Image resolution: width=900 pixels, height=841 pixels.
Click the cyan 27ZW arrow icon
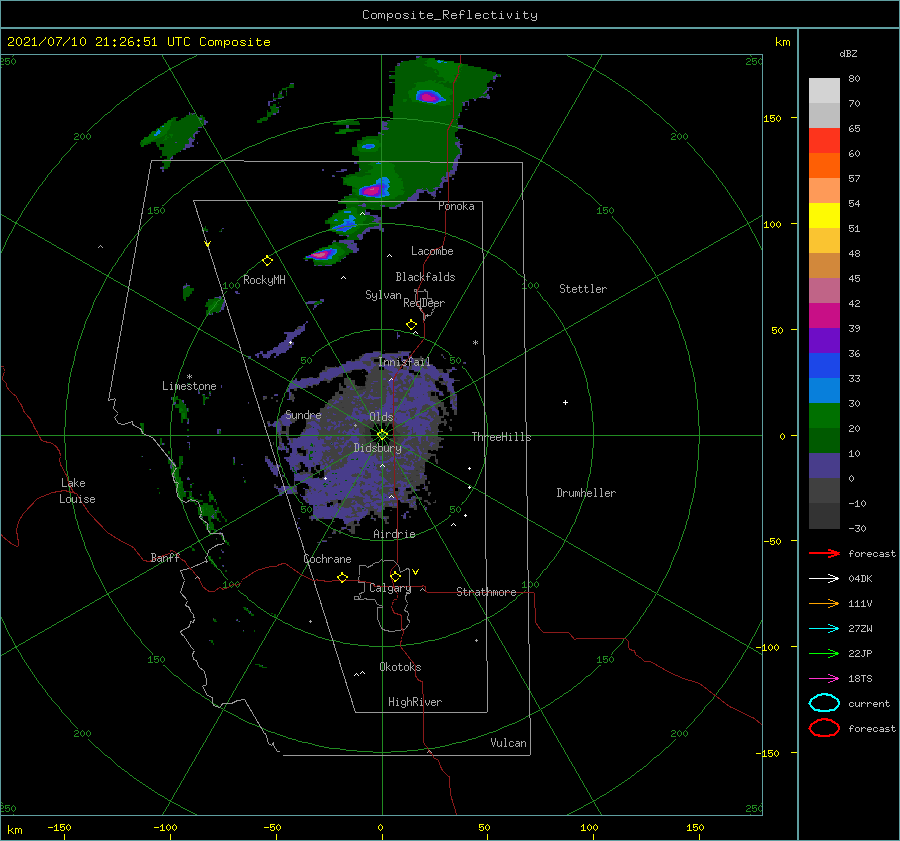click(x=824, y=629)
